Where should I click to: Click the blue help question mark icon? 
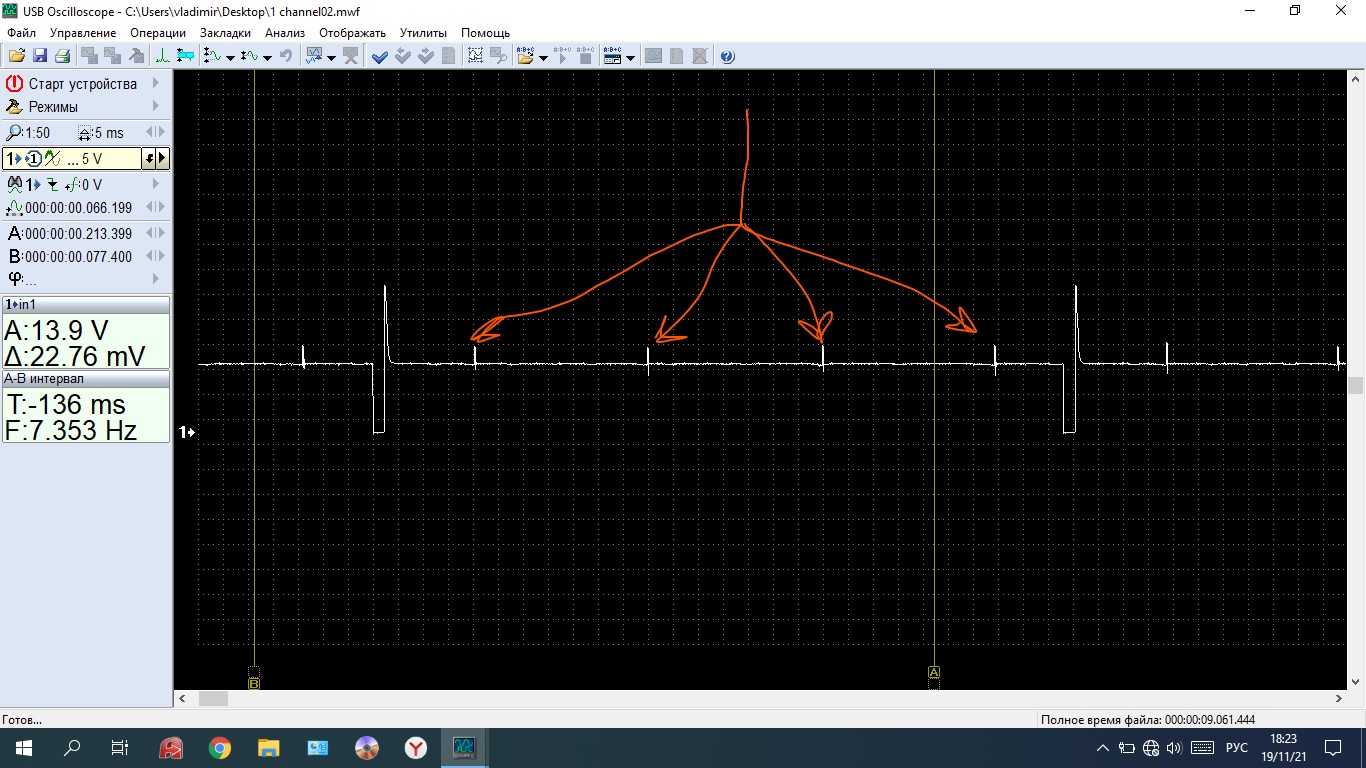coord(727,56)
